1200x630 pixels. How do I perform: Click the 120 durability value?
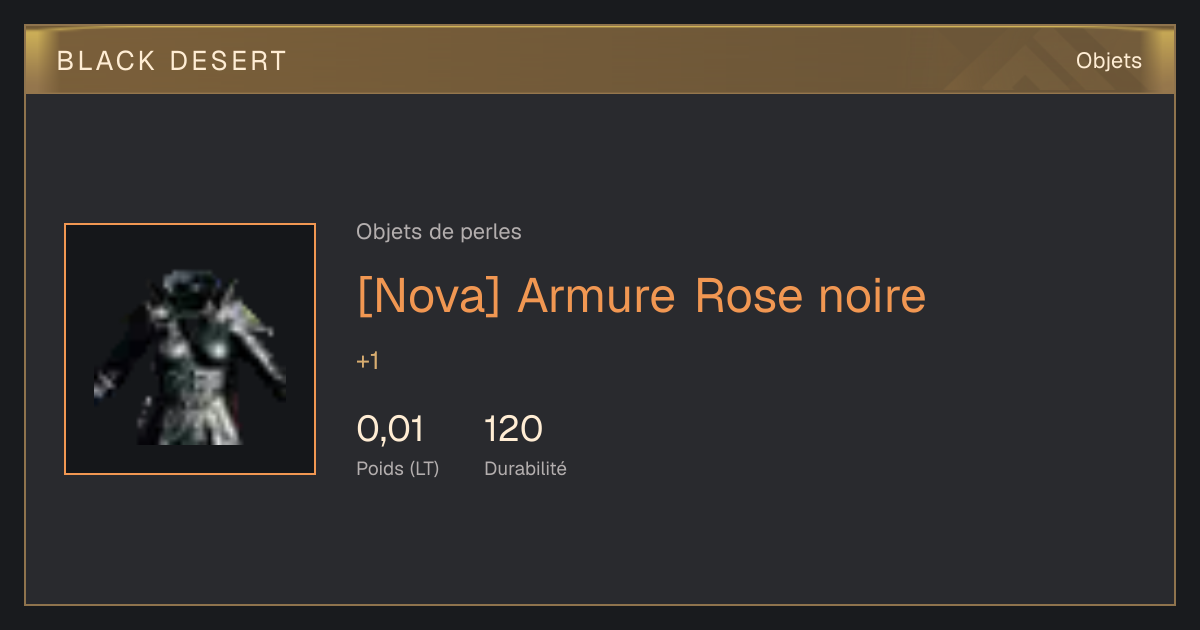tap(513, 429)
